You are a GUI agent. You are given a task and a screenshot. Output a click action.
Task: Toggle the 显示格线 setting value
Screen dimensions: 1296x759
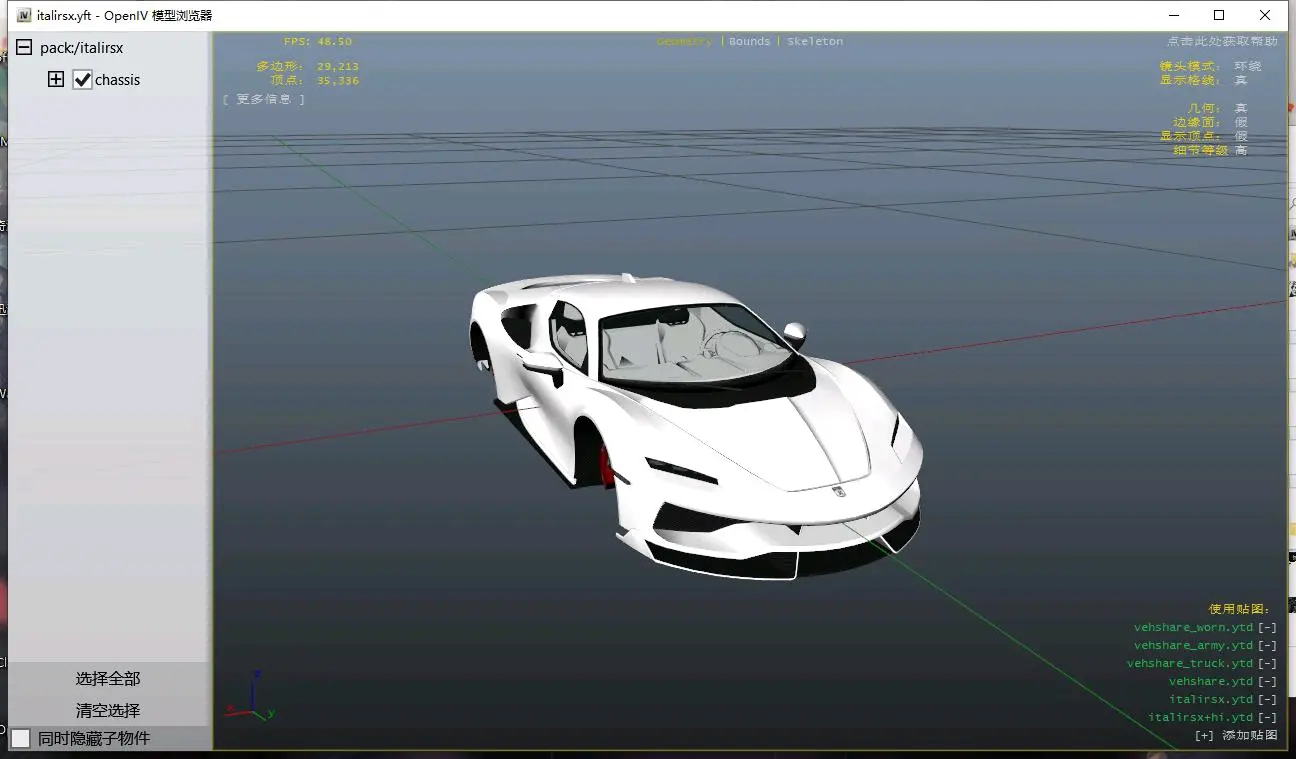1241,80
